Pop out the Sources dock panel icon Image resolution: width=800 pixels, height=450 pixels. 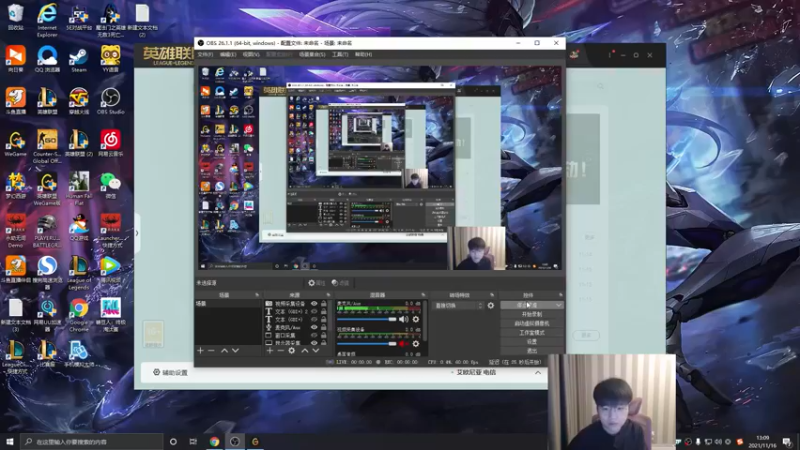pyautogui.click(x=328, y=295)
